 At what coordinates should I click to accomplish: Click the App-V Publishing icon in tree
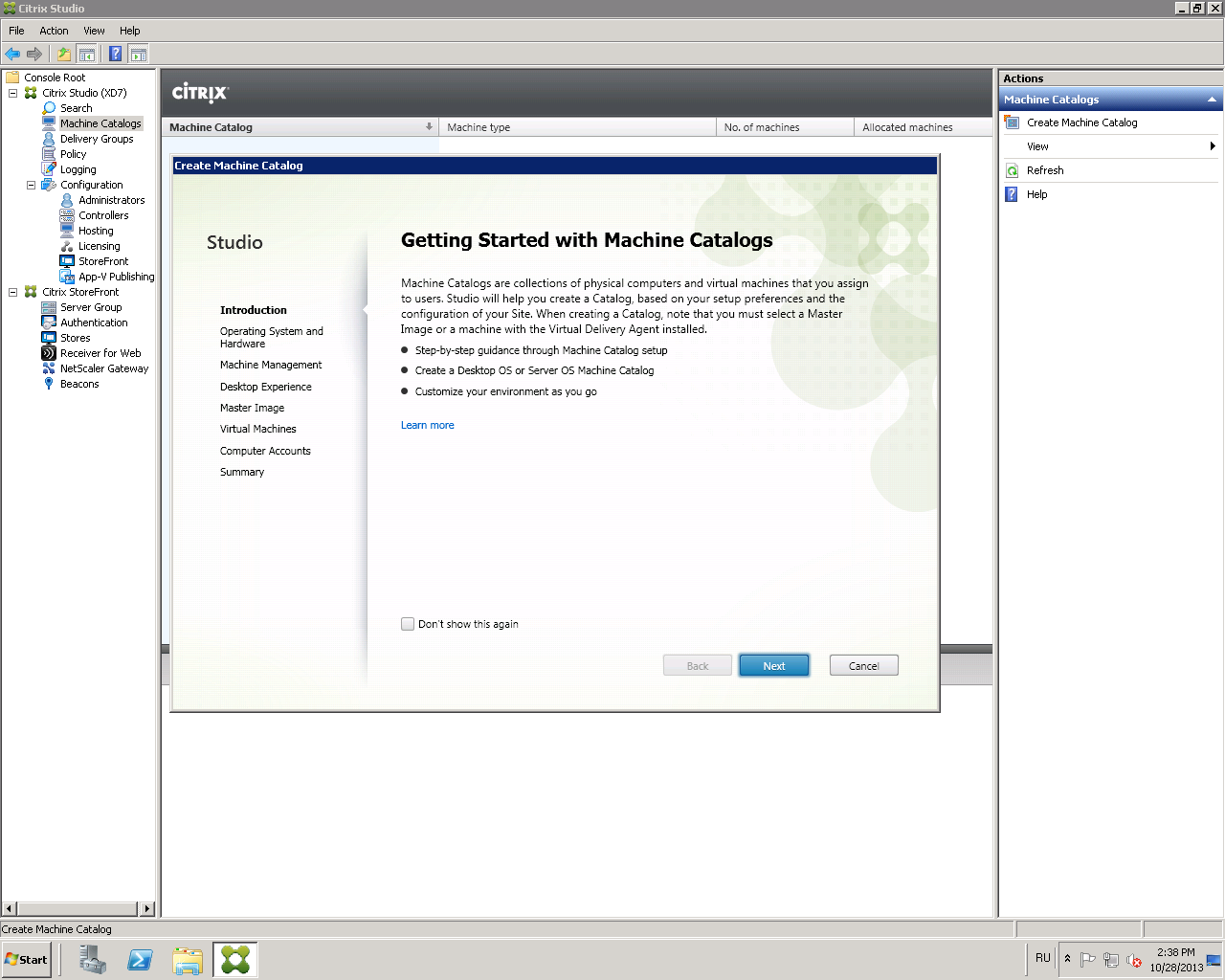pos(67,277)
